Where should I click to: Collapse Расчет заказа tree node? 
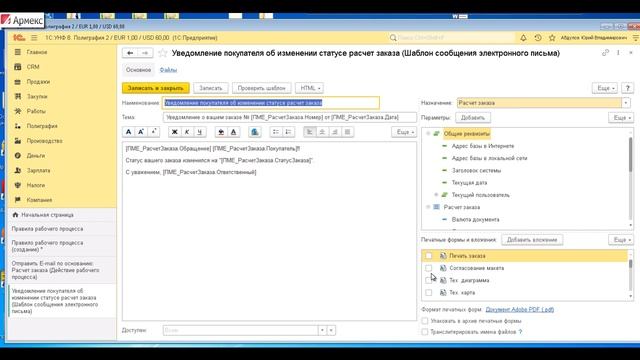coord(428,207)
